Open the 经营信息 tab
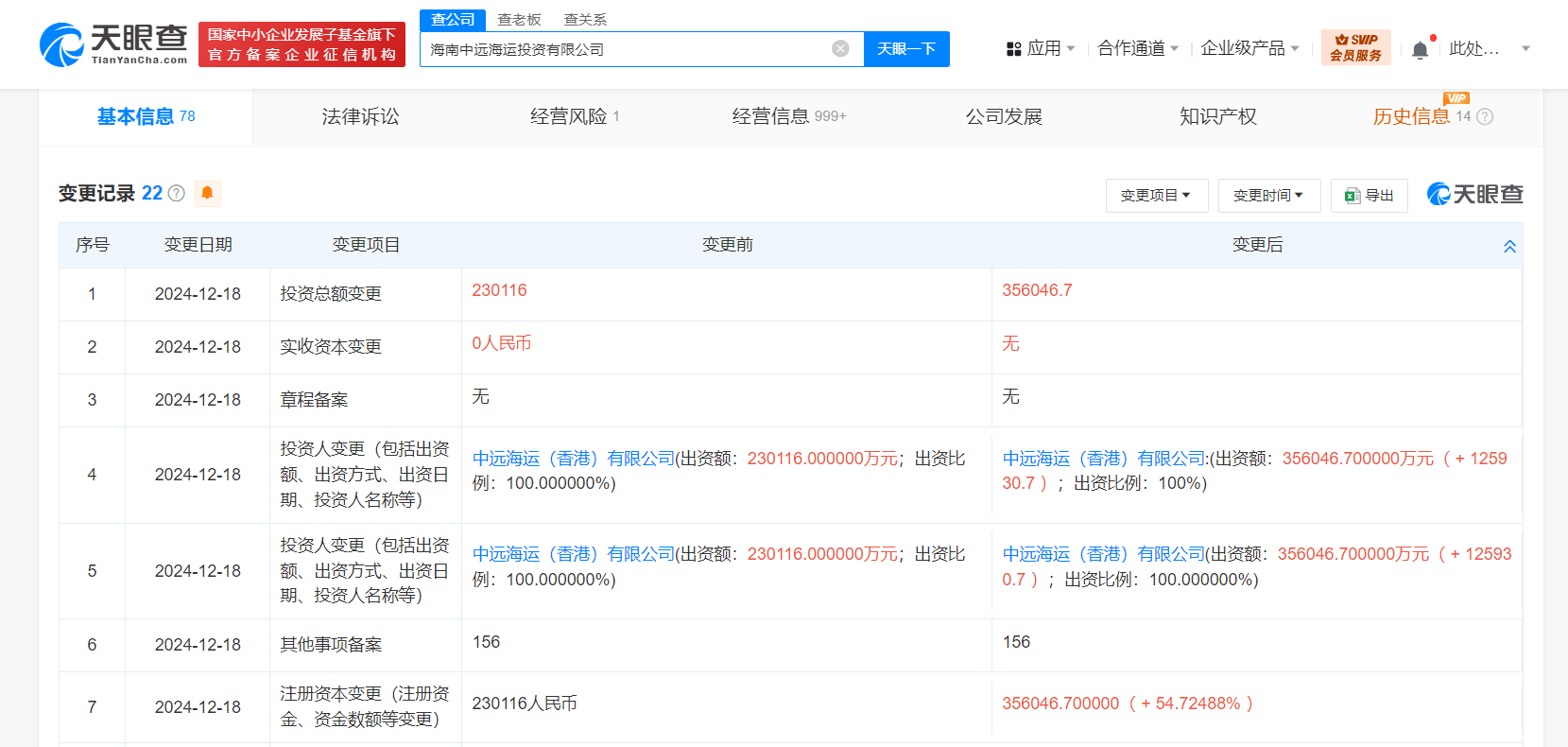 789,116
